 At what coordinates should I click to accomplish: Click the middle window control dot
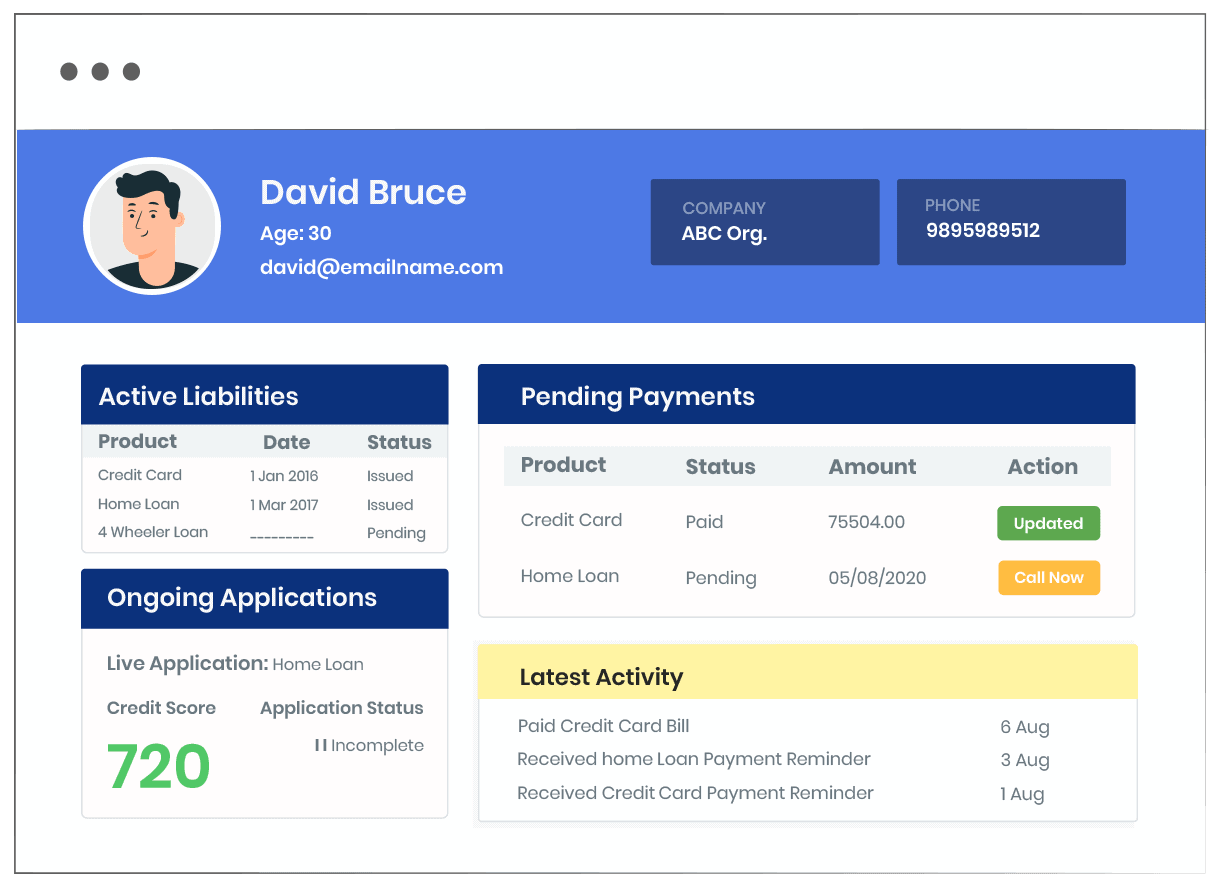pos(100,71)
